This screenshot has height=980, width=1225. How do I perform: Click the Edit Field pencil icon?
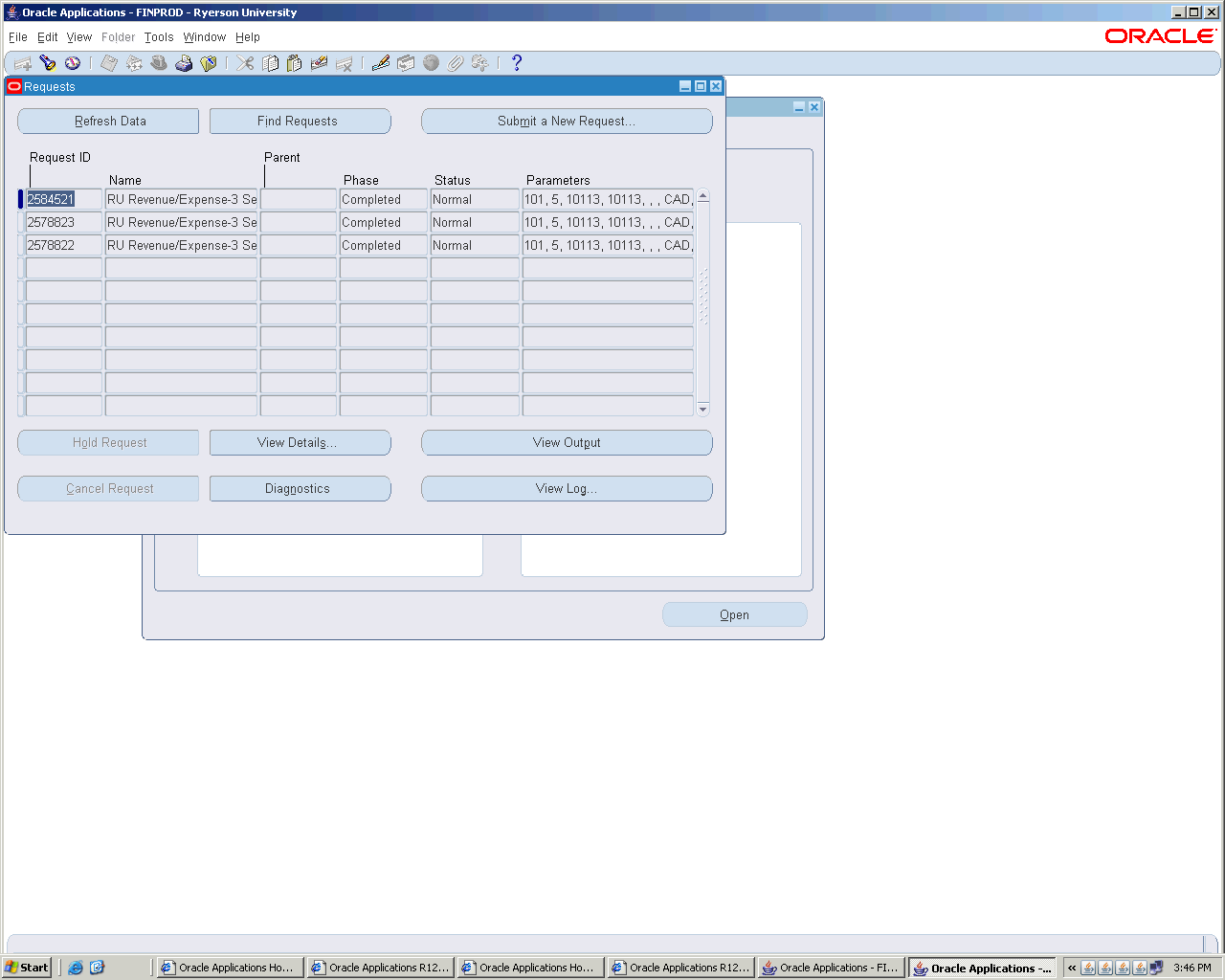(381, 63)
